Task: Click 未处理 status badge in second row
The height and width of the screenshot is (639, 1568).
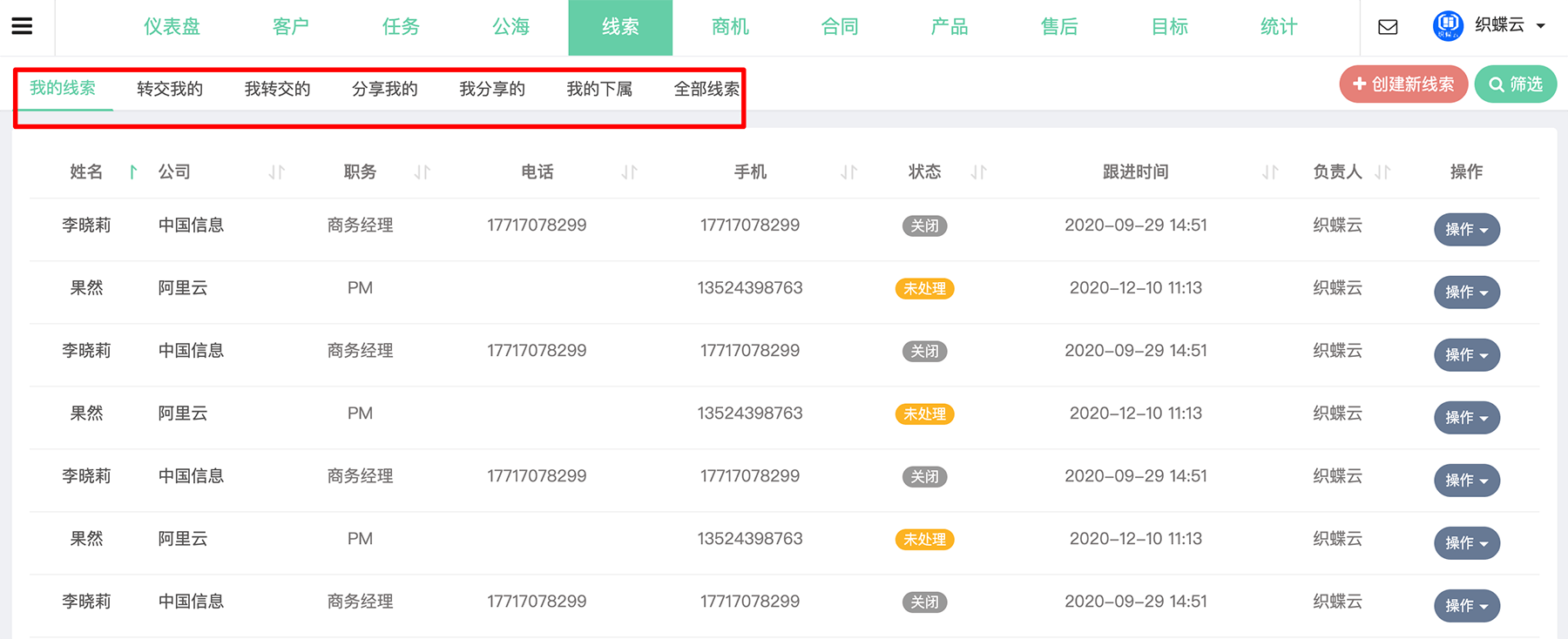Action: [x=924, y=289]
